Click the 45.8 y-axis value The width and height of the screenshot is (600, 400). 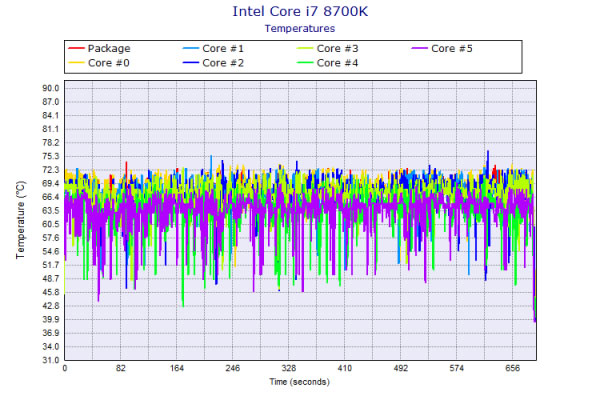[51, 292]
